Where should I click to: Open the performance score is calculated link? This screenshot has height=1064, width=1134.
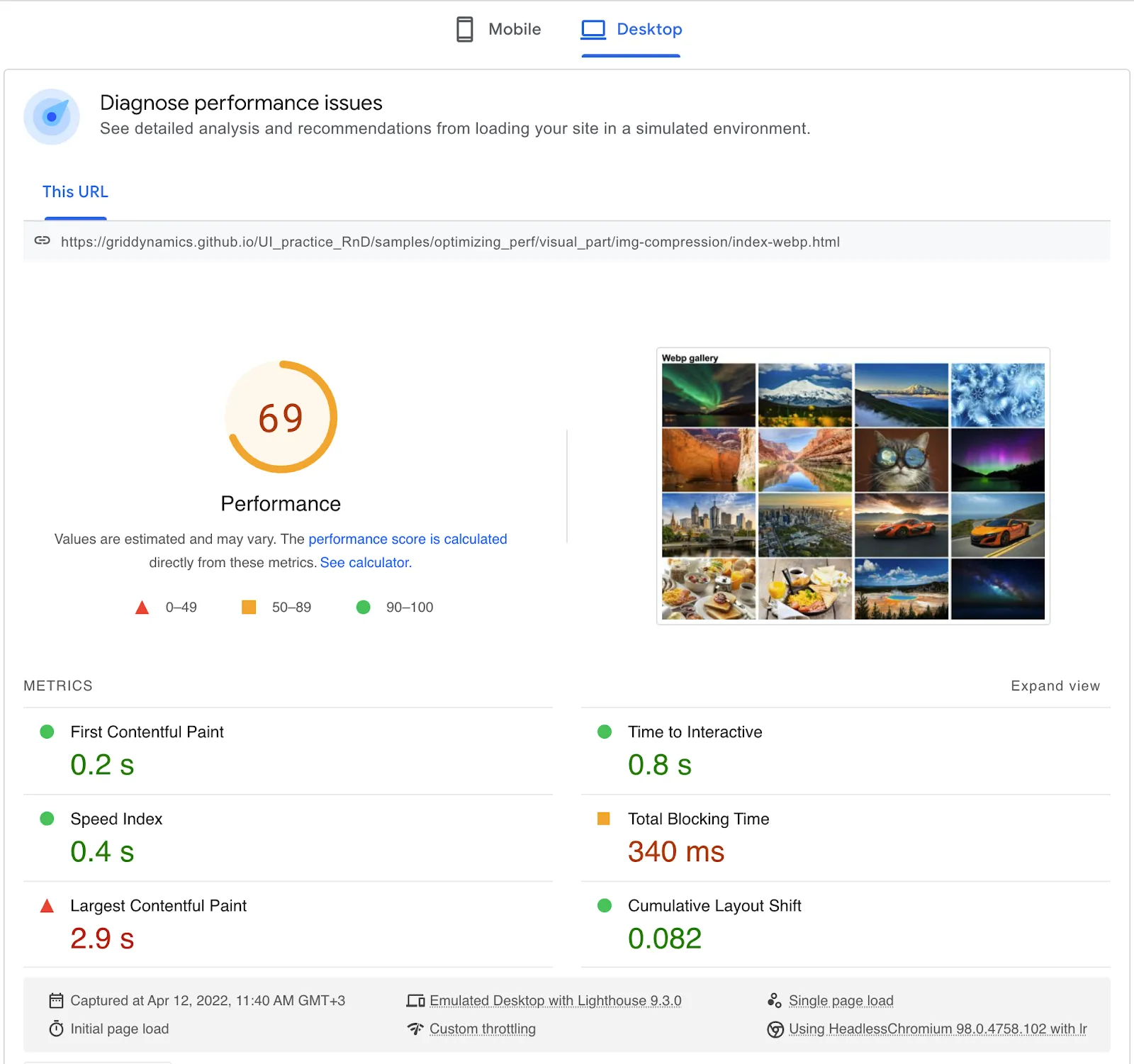click(408, 539)
